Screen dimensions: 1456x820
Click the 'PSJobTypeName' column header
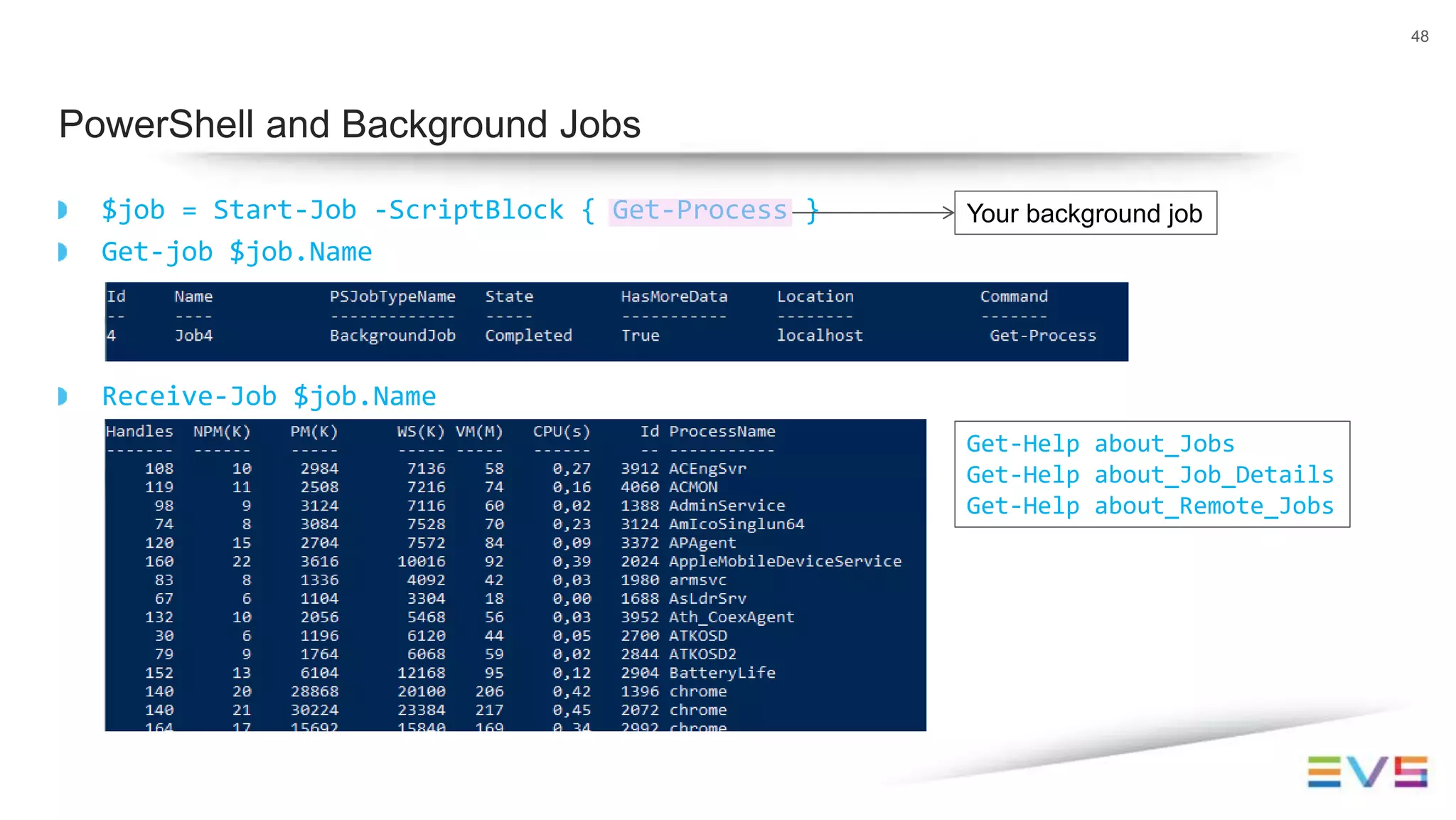[392, 297]
